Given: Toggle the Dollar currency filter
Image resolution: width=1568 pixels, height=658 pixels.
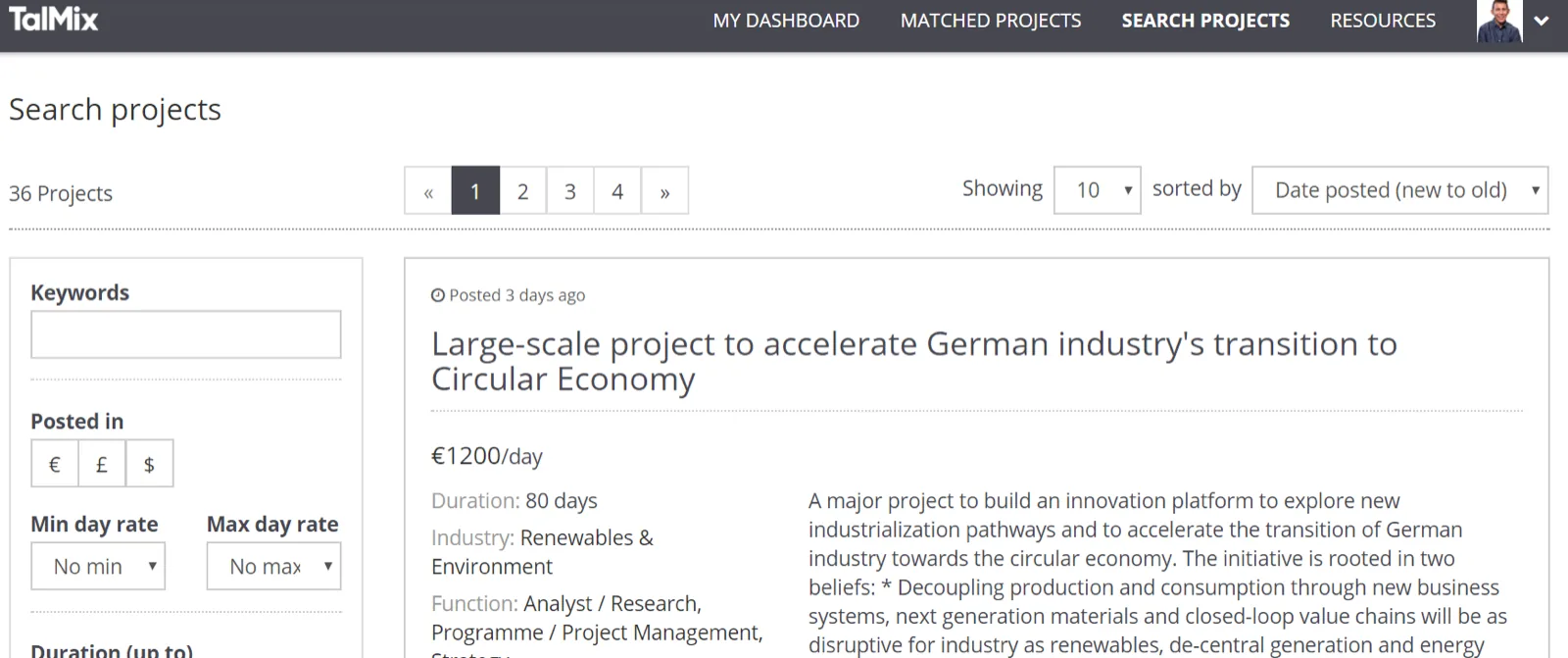Looking at the screenshot, I should click(x=149, y=464).
